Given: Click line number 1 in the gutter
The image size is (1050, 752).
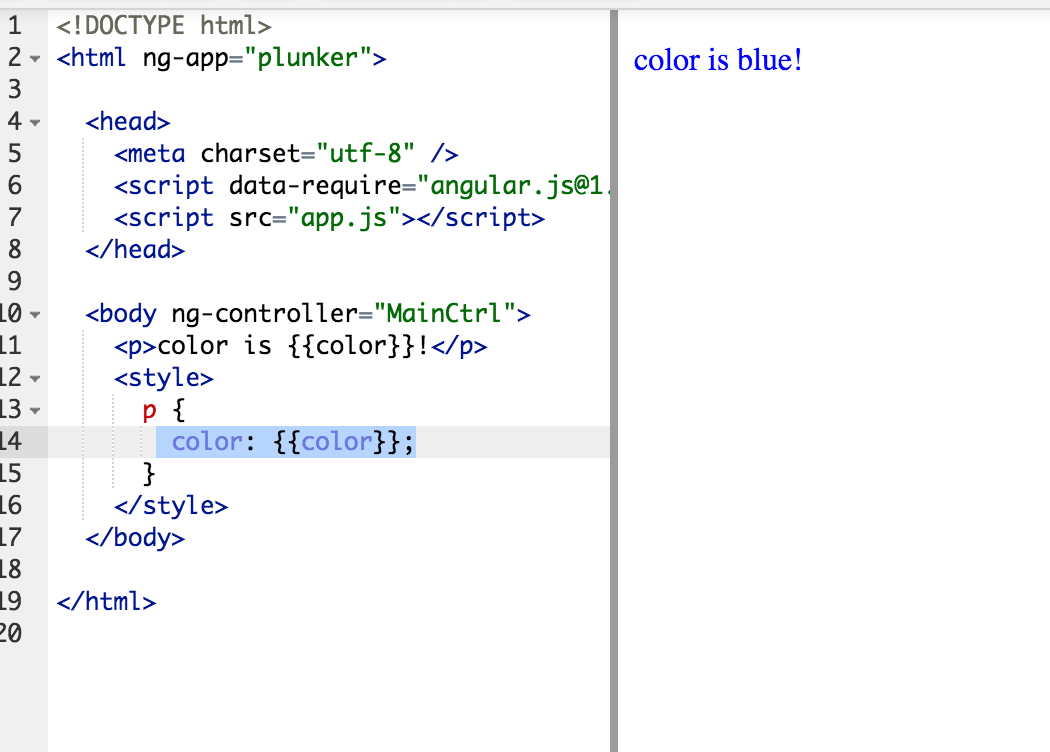Looking at the screenshot, I should point(14,26).
